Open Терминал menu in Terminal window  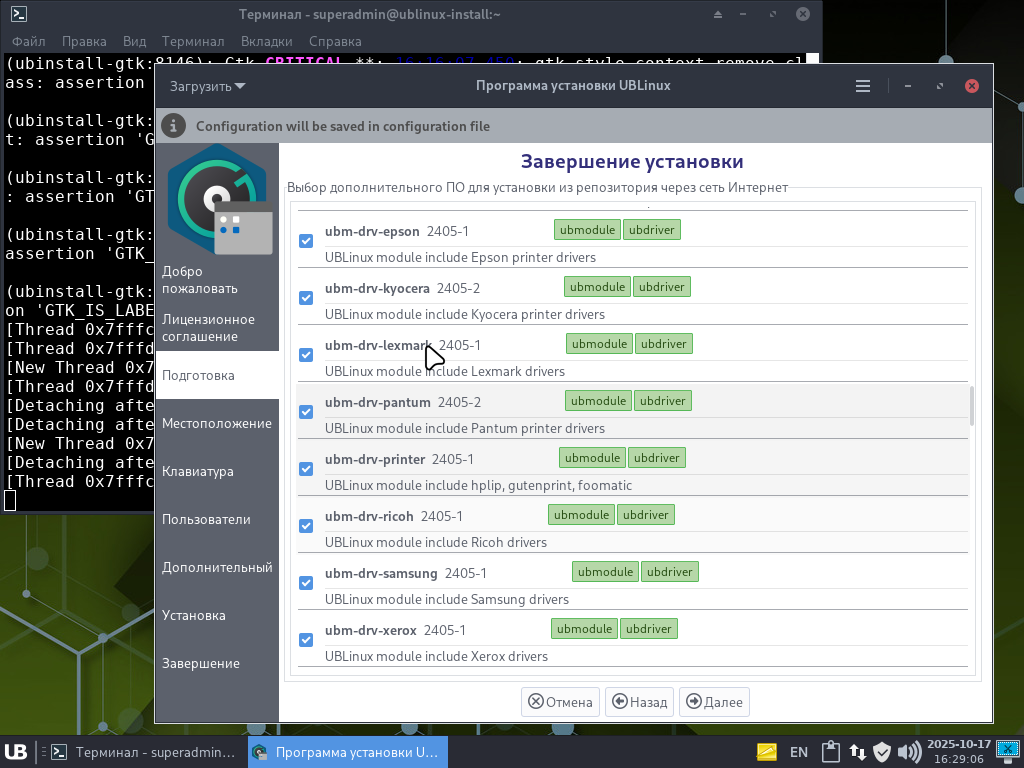(x=193, y=41)
